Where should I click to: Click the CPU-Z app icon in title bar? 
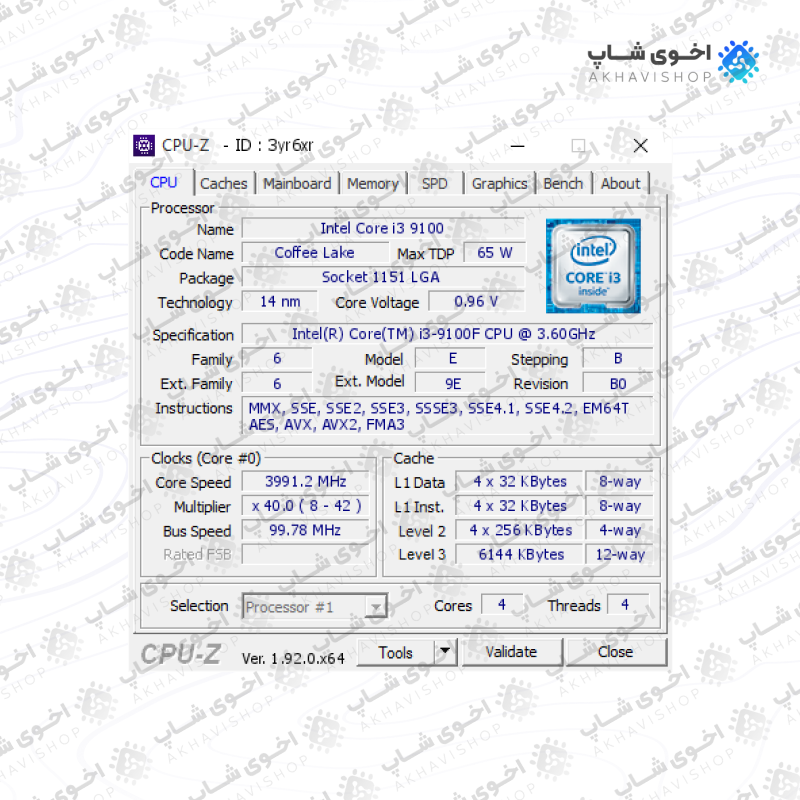tap(144, 145)
